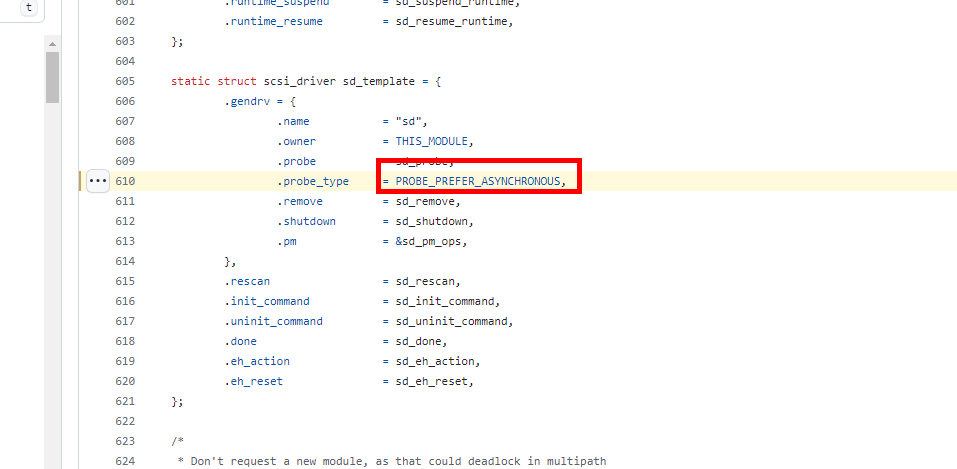
Task: Select line number 605
Action: coord(125,81)
